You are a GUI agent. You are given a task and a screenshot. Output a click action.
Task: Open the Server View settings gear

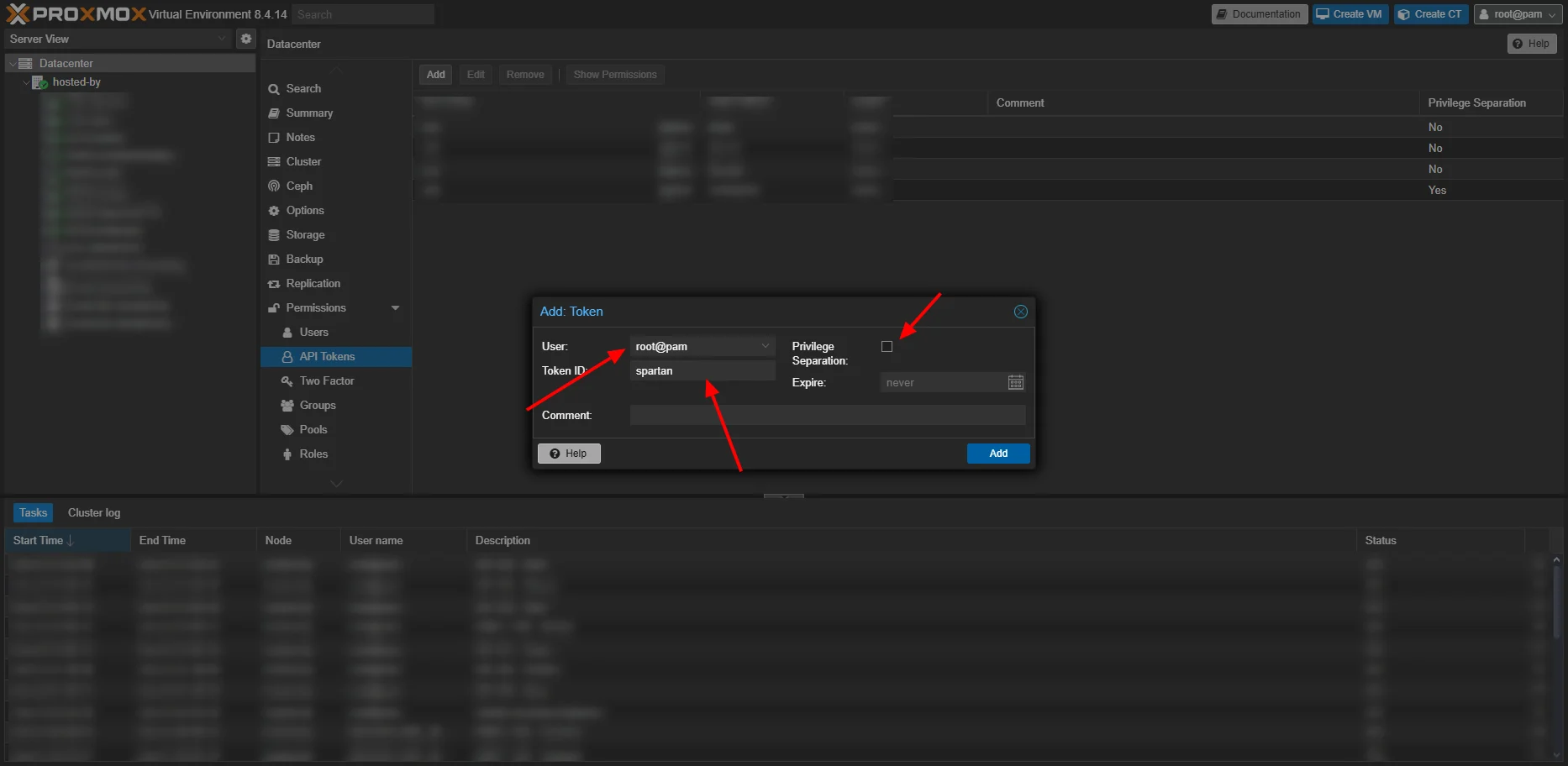click(x=246, y=39)
